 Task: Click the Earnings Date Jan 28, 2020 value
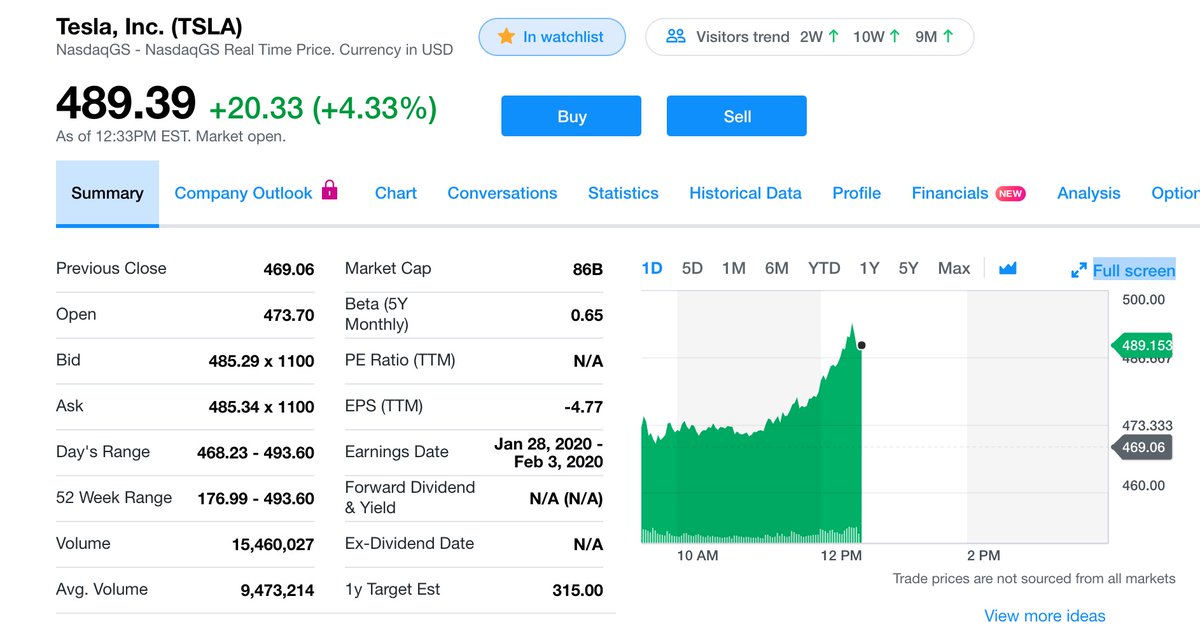tap(548, 452)
